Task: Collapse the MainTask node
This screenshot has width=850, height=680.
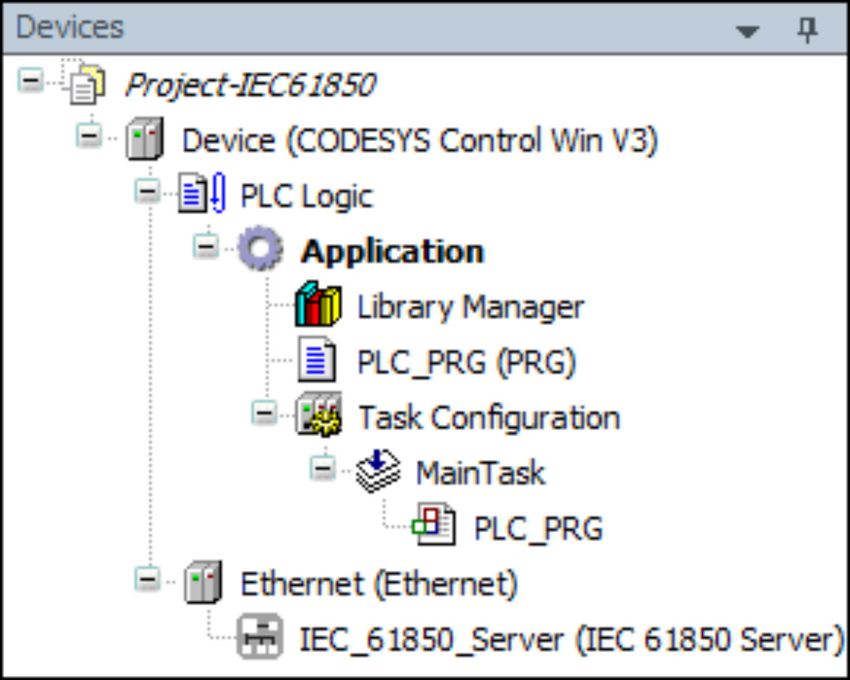Action: (323, 468)
